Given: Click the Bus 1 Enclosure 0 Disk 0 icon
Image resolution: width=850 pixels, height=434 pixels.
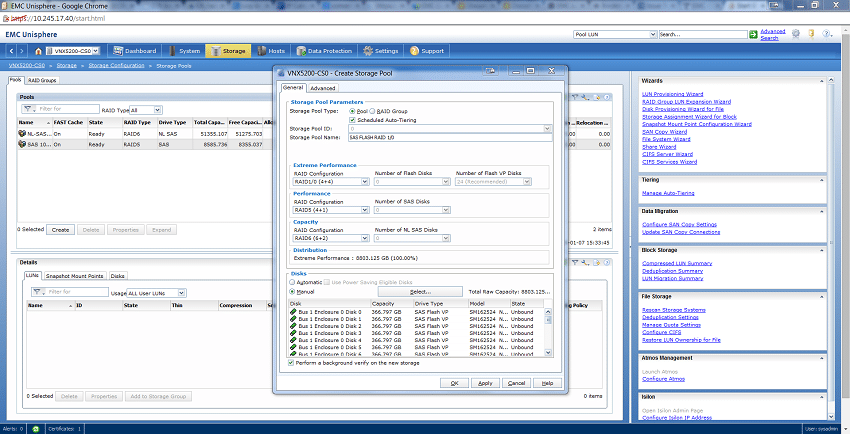Looking at the screenshot, I should tap(293, 312).
